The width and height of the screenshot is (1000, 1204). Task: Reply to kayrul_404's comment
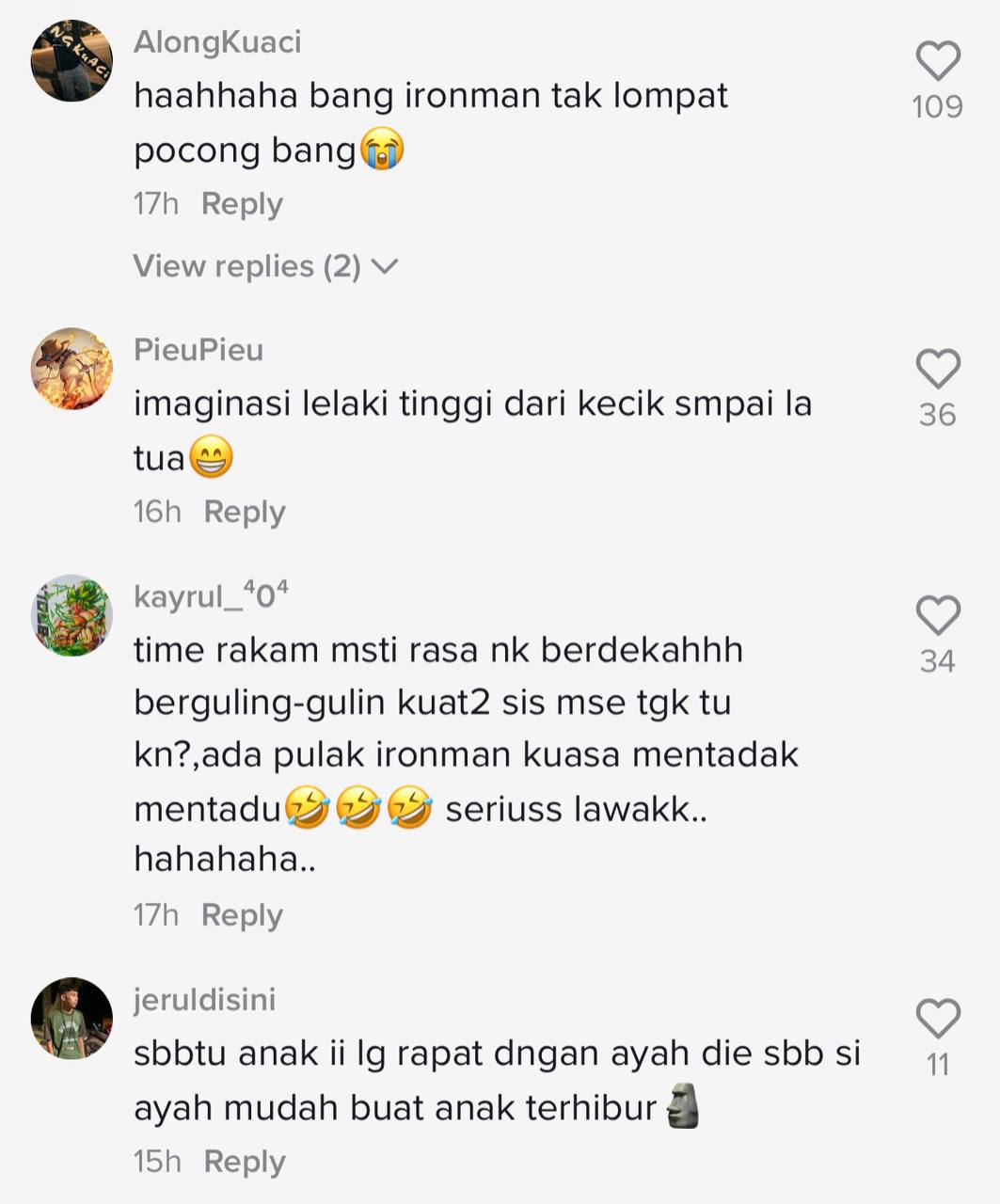242,915
